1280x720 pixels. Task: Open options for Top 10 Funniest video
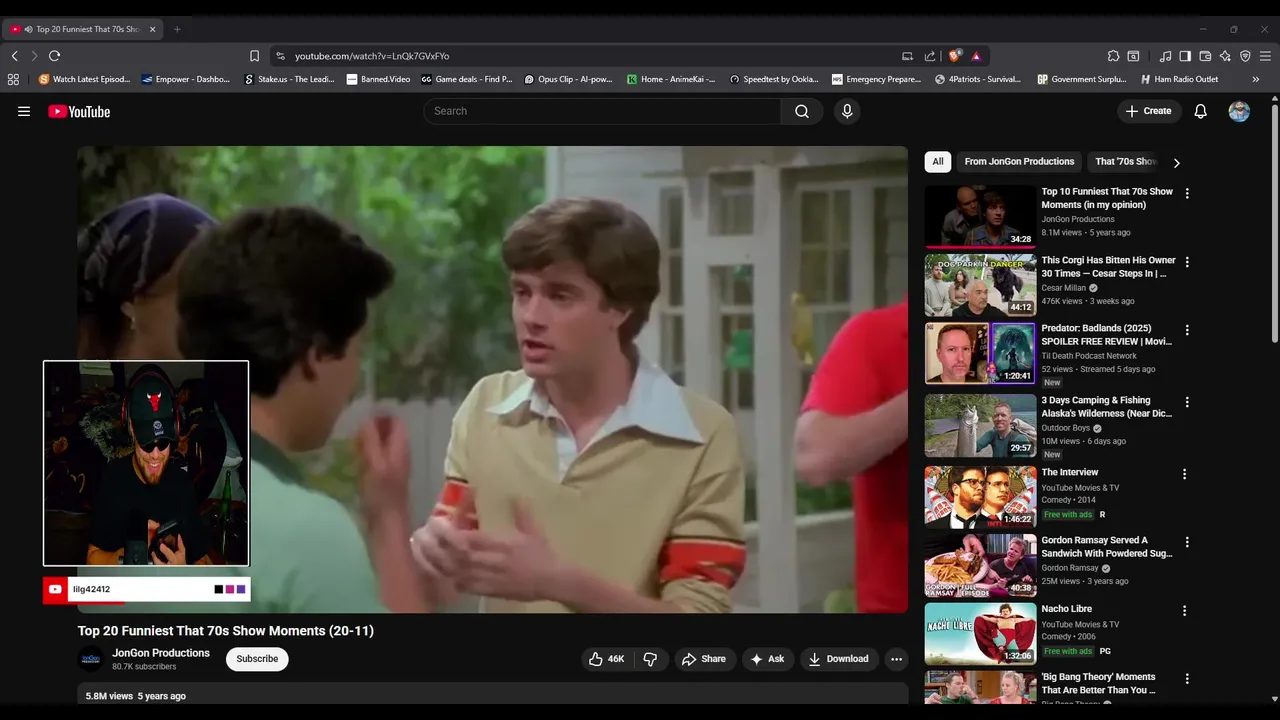click(1187, 193)
